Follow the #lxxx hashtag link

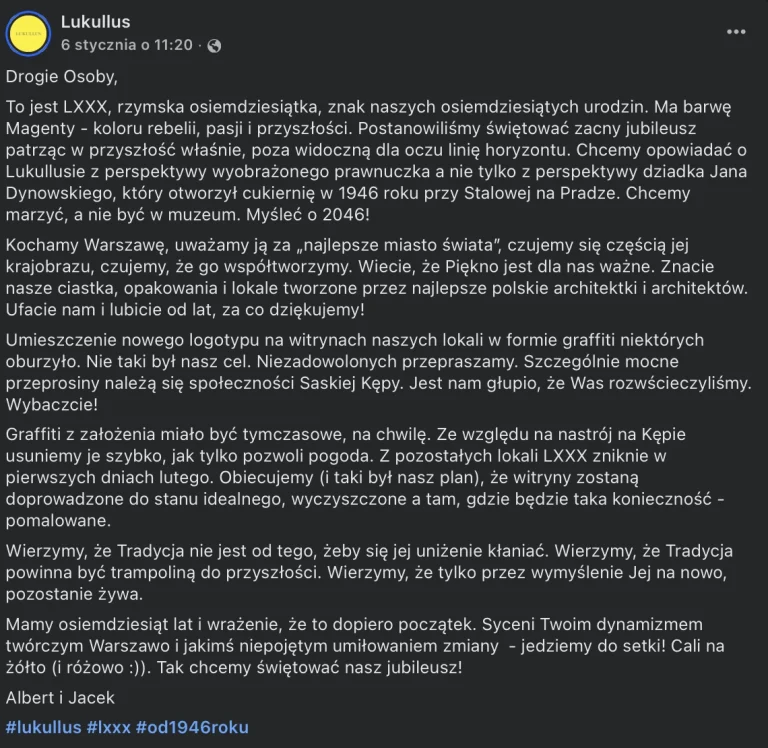pos(109,727)
